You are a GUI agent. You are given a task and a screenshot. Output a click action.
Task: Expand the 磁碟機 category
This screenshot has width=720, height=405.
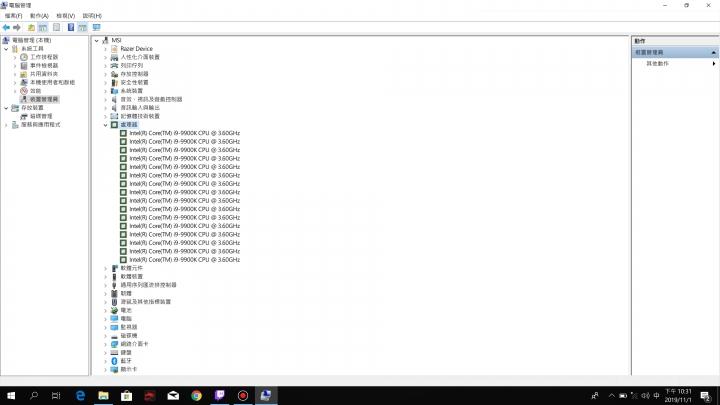(105, 336)
